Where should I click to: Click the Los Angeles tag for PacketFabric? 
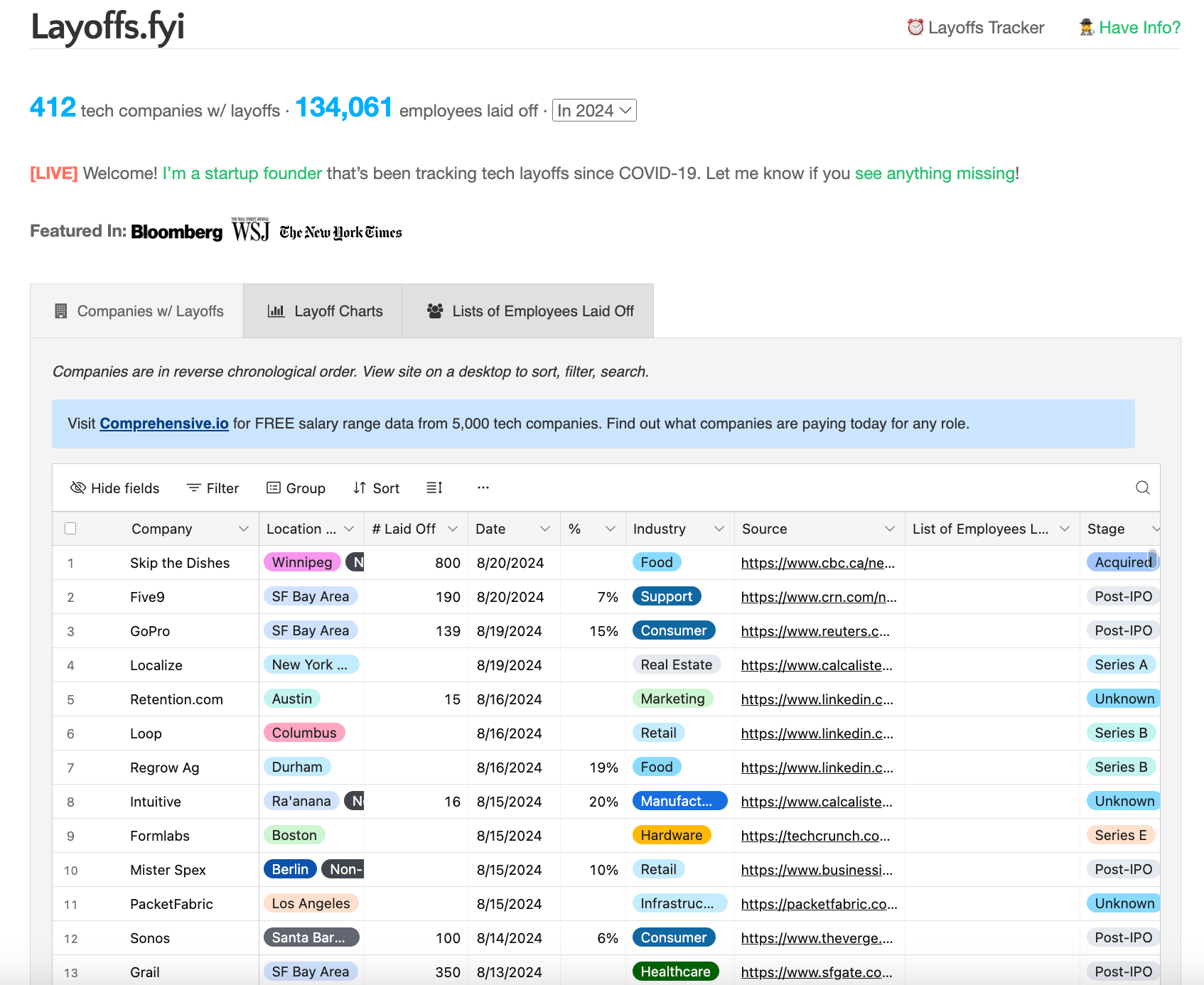coord(311,903)
